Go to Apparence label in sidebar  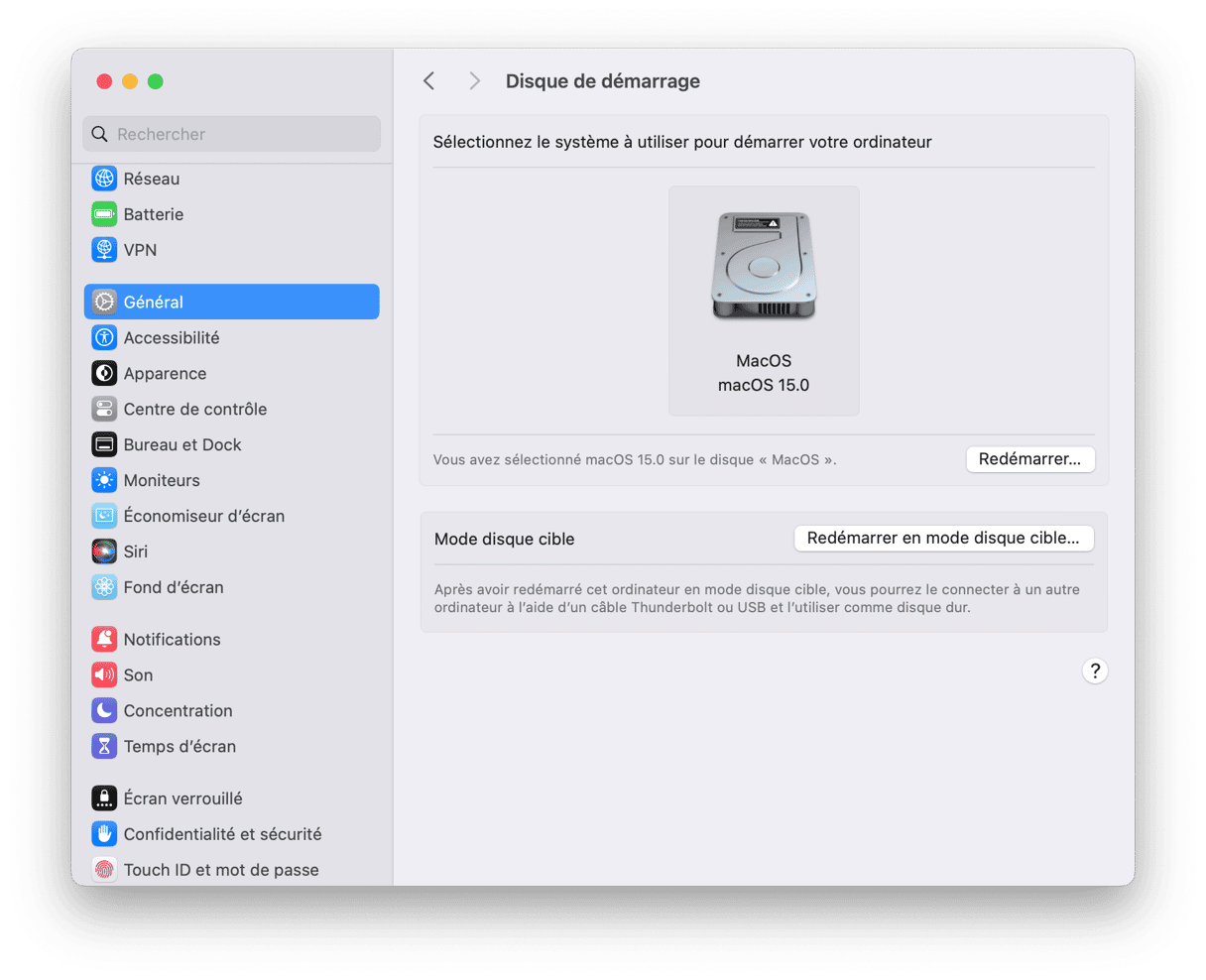166,373
